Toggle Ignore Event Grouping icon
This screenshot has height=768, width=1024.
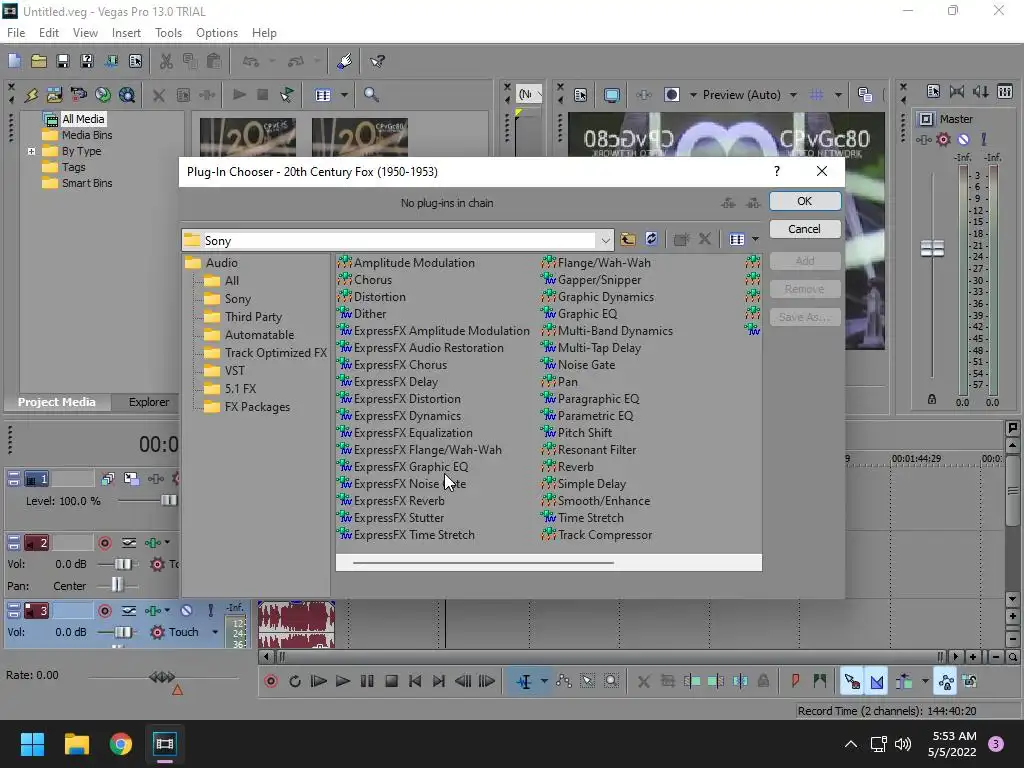point(970,681)
